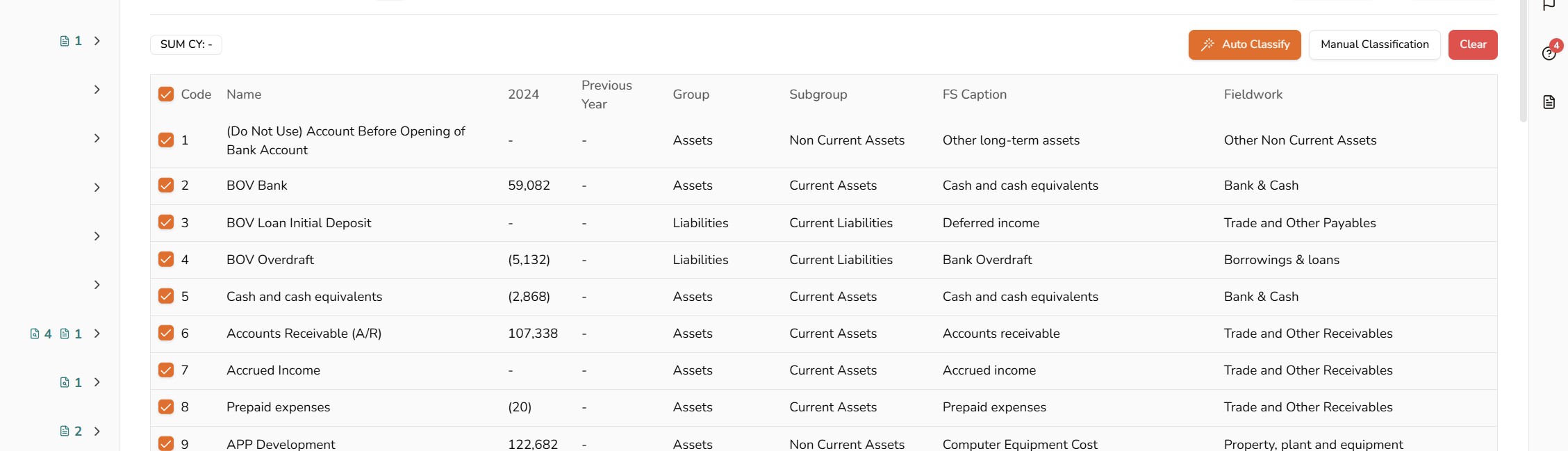Click the Auto Classify magic wand icon
This screenshot has height=451, width=1568.
click(1207, 44)
